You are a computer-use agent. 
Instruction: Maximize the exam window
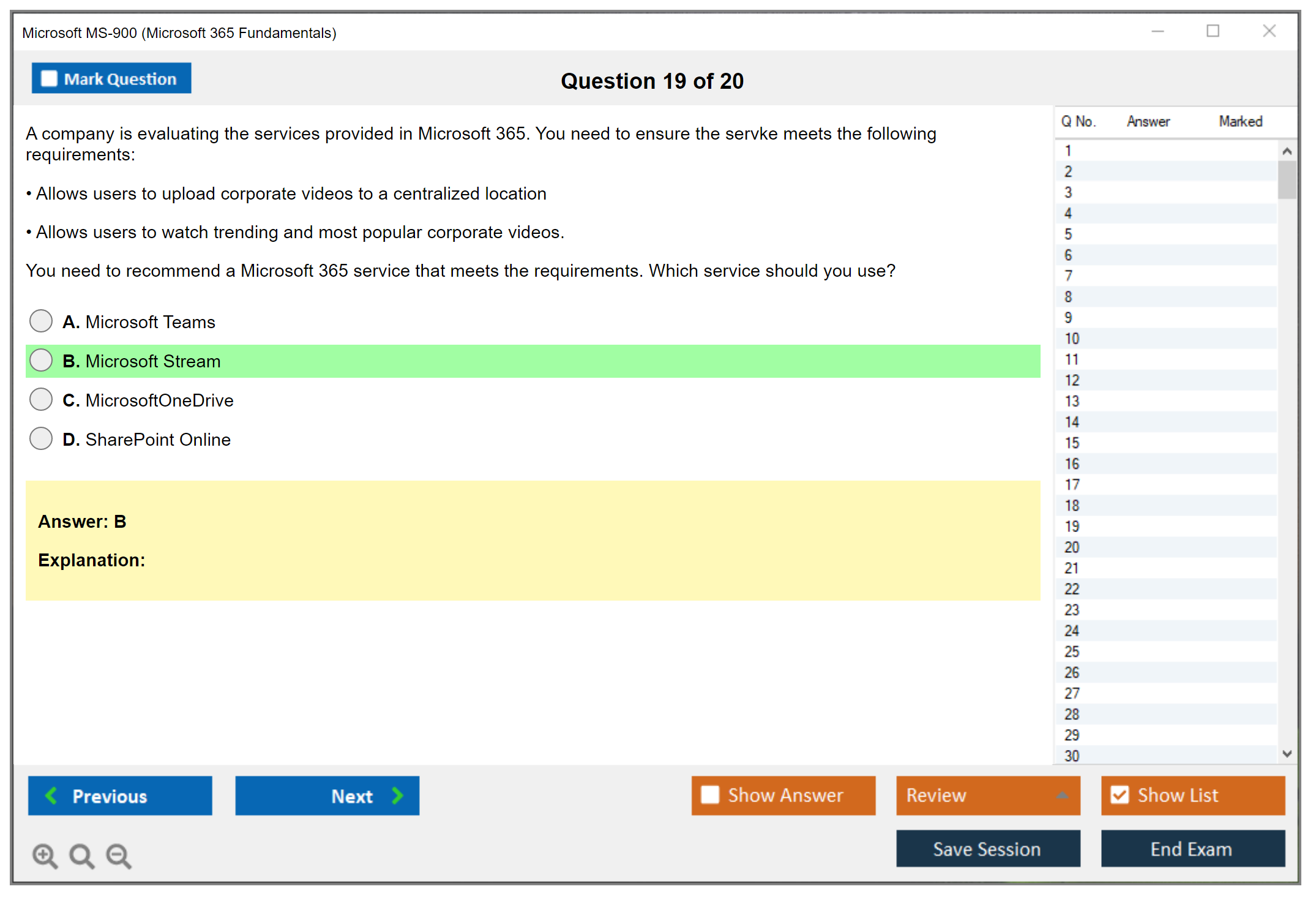tap(1213, 31)
